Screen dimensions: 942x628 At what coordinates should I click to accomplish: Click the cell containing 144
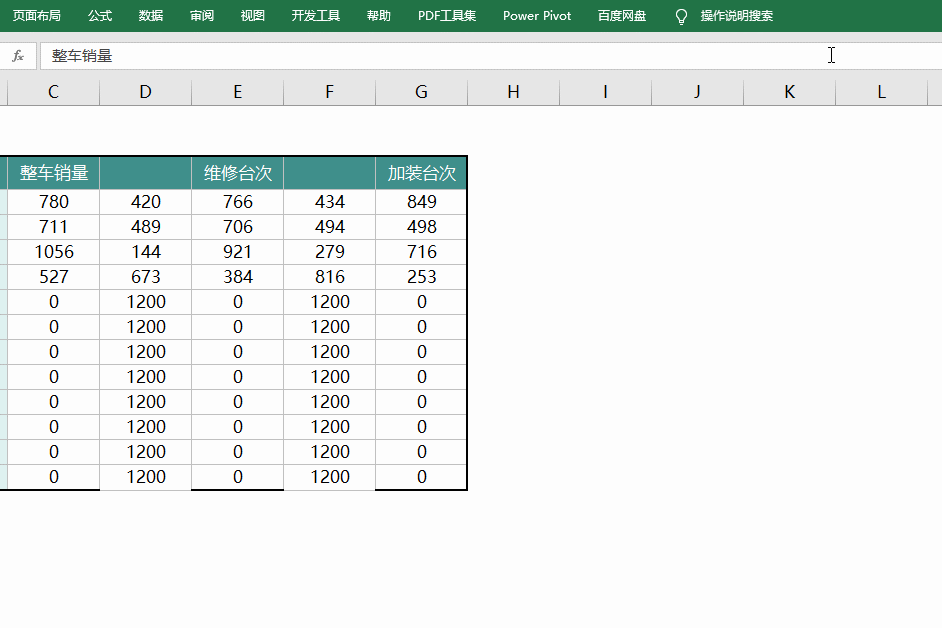click(145, 252)
